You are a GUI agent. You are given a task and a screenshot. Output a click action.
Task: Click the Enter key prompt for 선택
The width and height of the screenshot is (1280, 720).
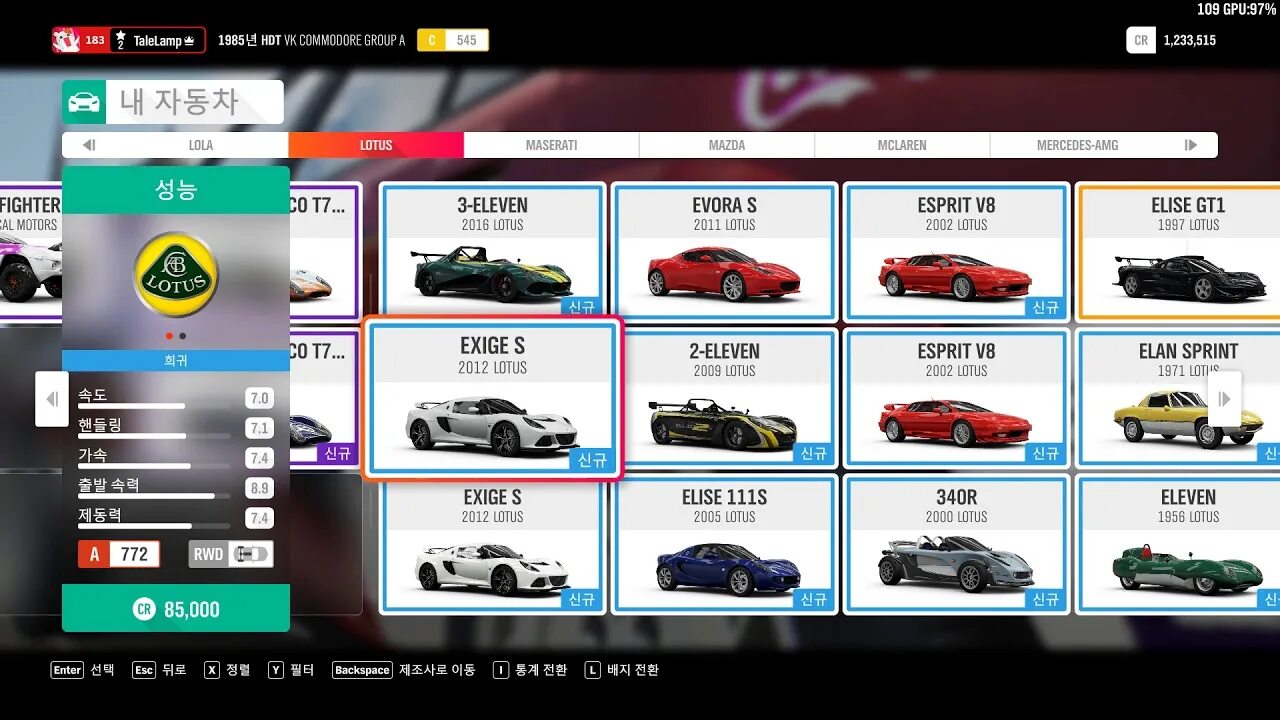pyautogui.click(x=67, y=670)
